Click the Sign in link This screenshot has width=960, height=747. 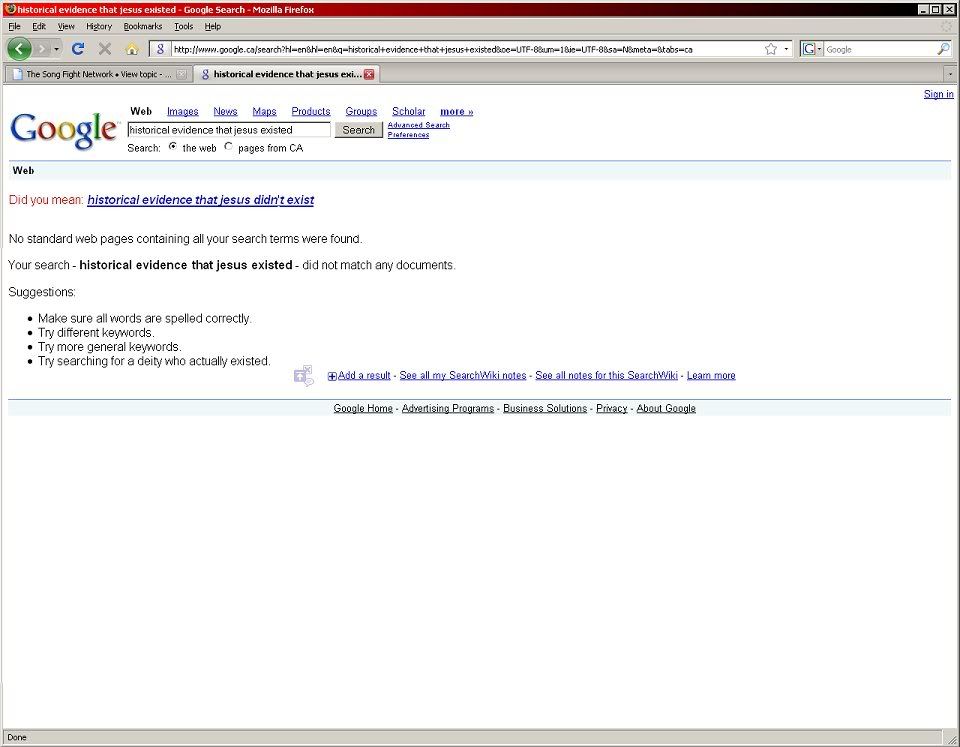pyautogui.click(x=938, y=94)
